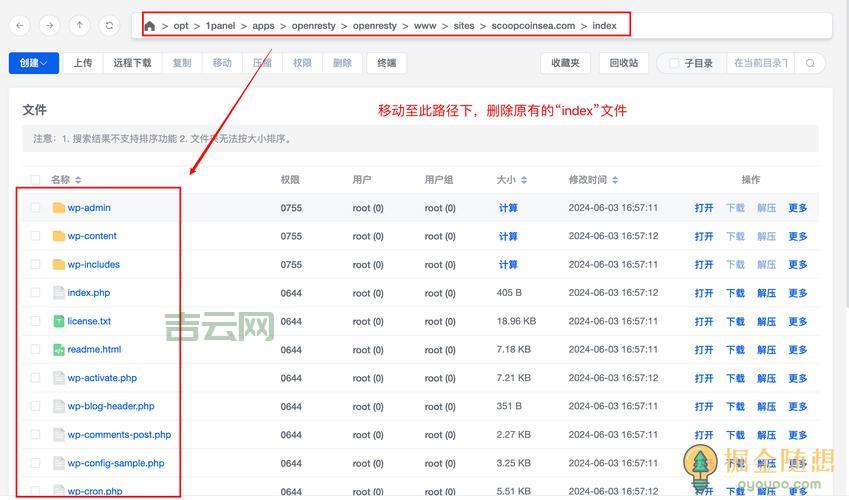
Task: Open 更多 menu for wp-activate.php
Action: click(798, 378)
